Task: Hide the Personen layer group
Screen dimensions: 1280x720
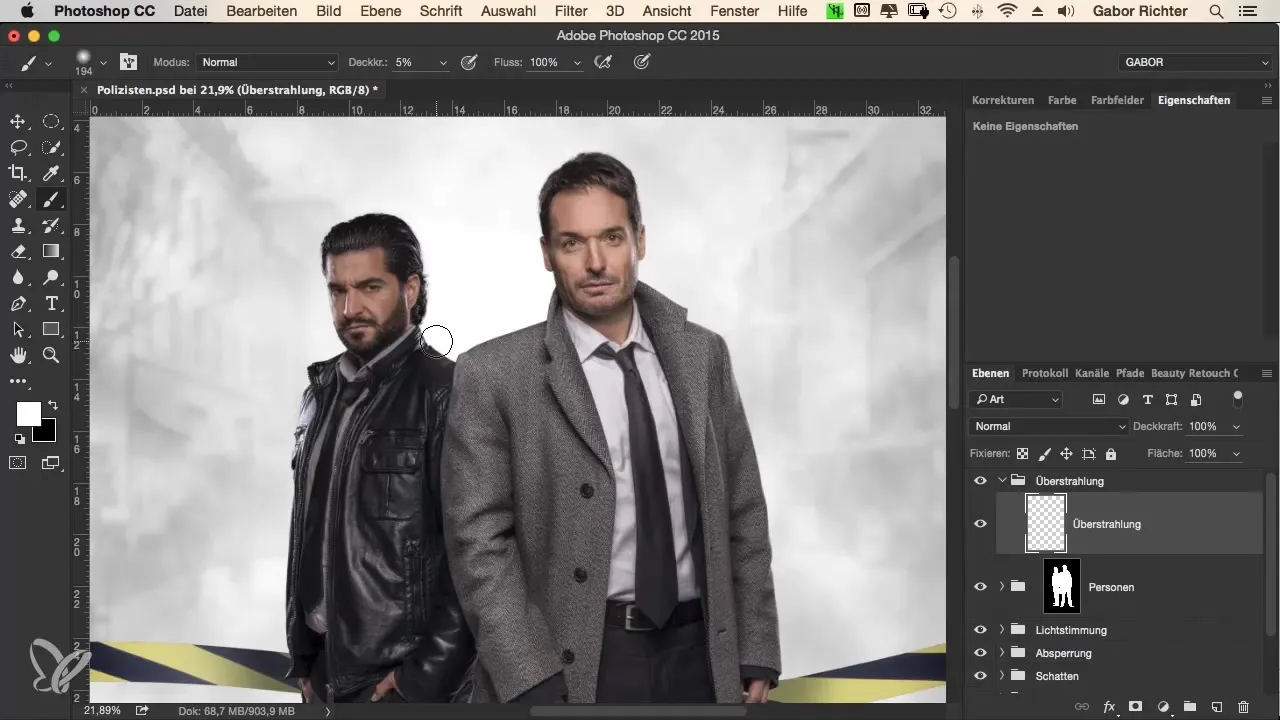Action: tap(980, 587)
